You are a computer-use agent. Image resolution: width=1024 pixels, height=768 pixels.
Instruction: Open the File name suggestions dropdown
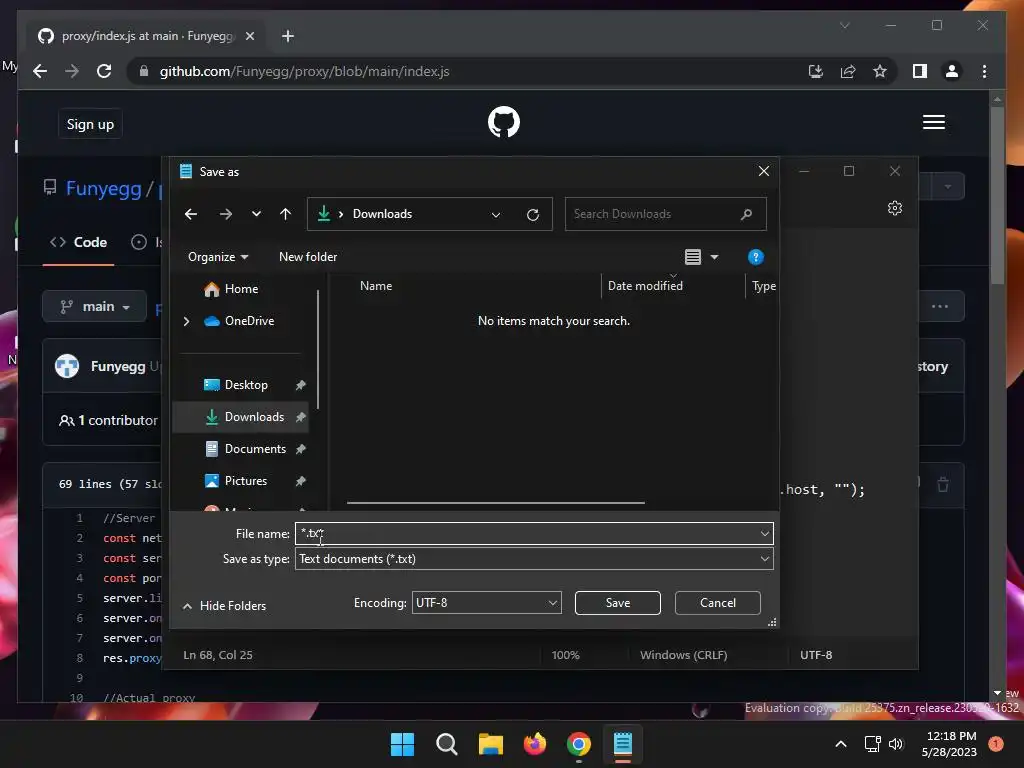(765, 534)
